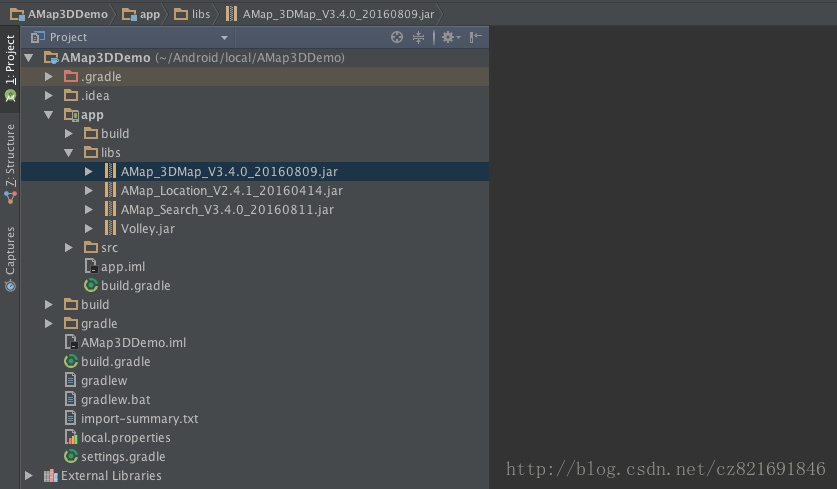
Task: Click the AMap_3DMap jar breadcrumb
Action: [x=330, y=14]
